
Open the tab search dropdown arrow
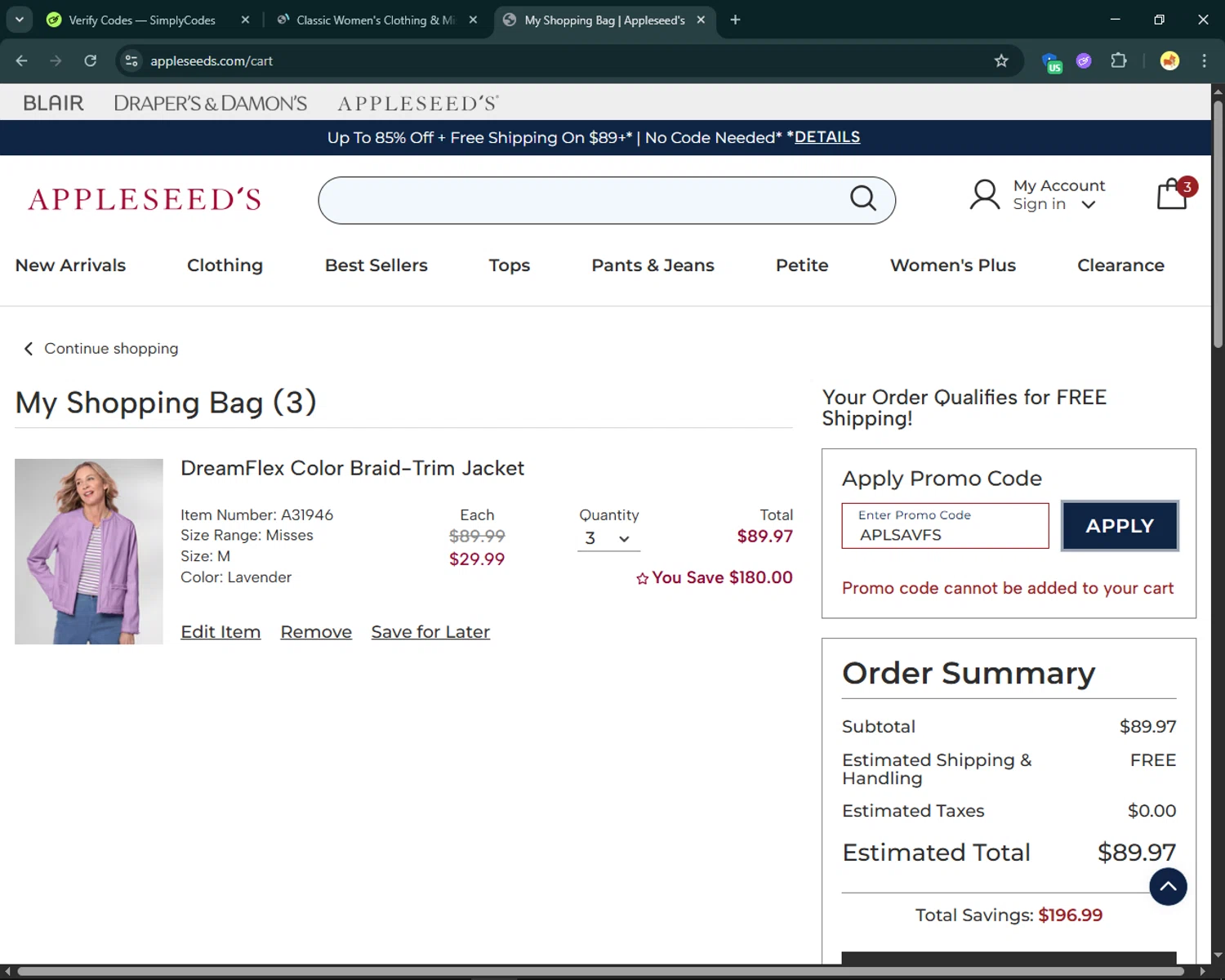[20, 20]
